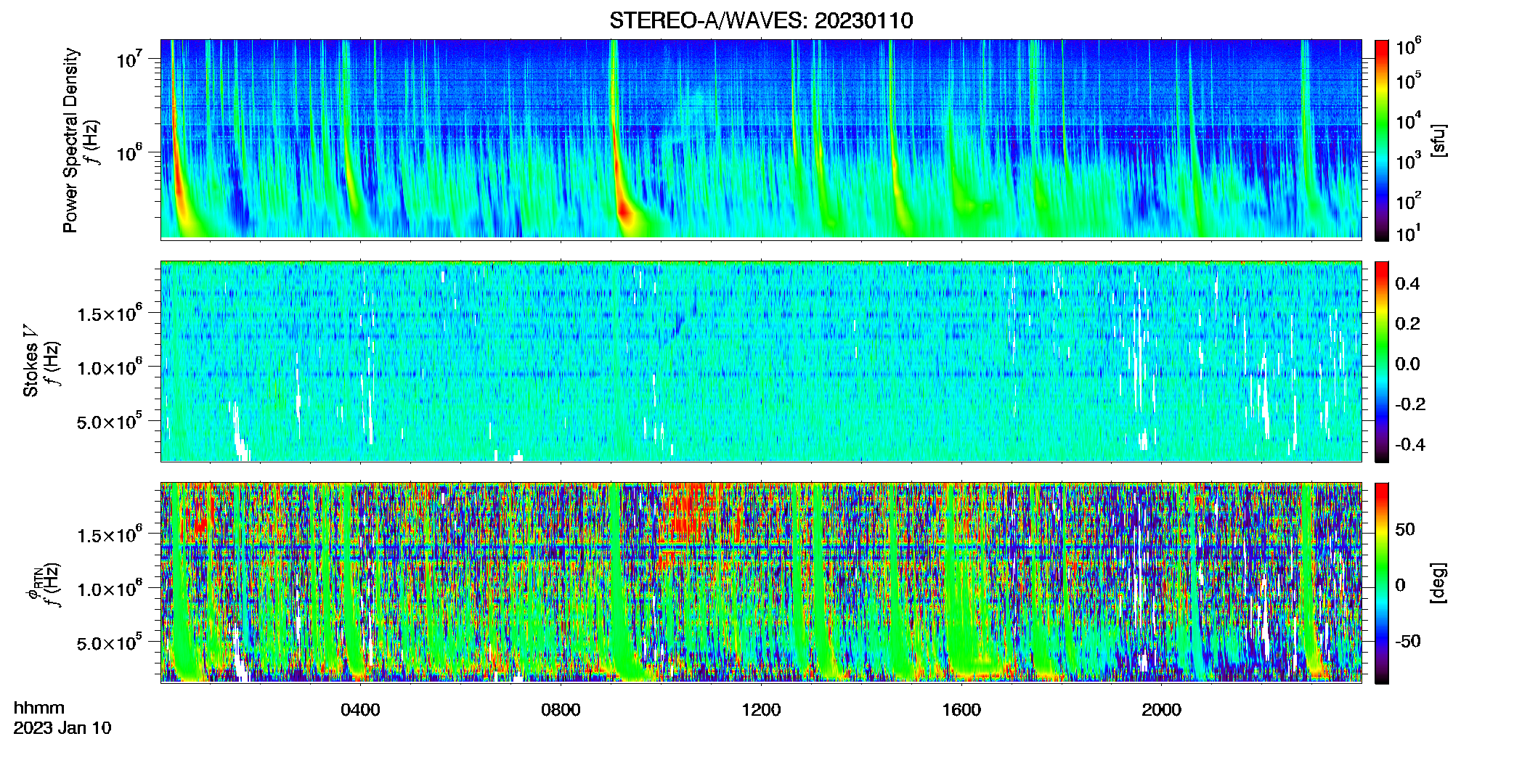
Task: Select the 10^1 colorbar value
Action: [1408, 233]
